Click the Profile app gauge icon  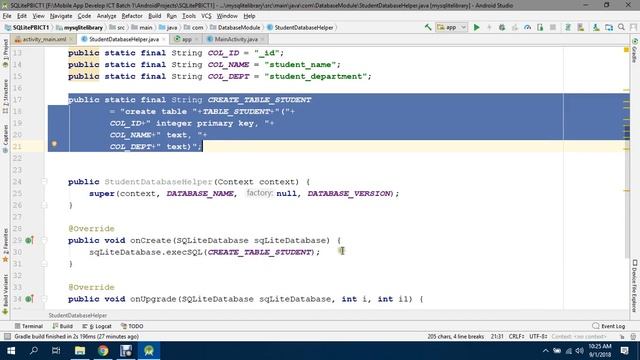coord(527,27)
